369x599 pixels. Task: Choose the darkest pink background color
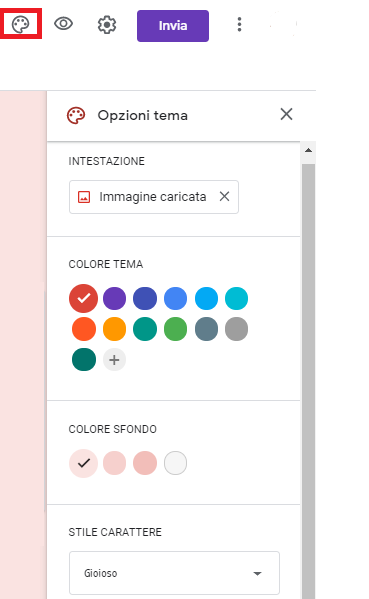click(x=145, y=463)
